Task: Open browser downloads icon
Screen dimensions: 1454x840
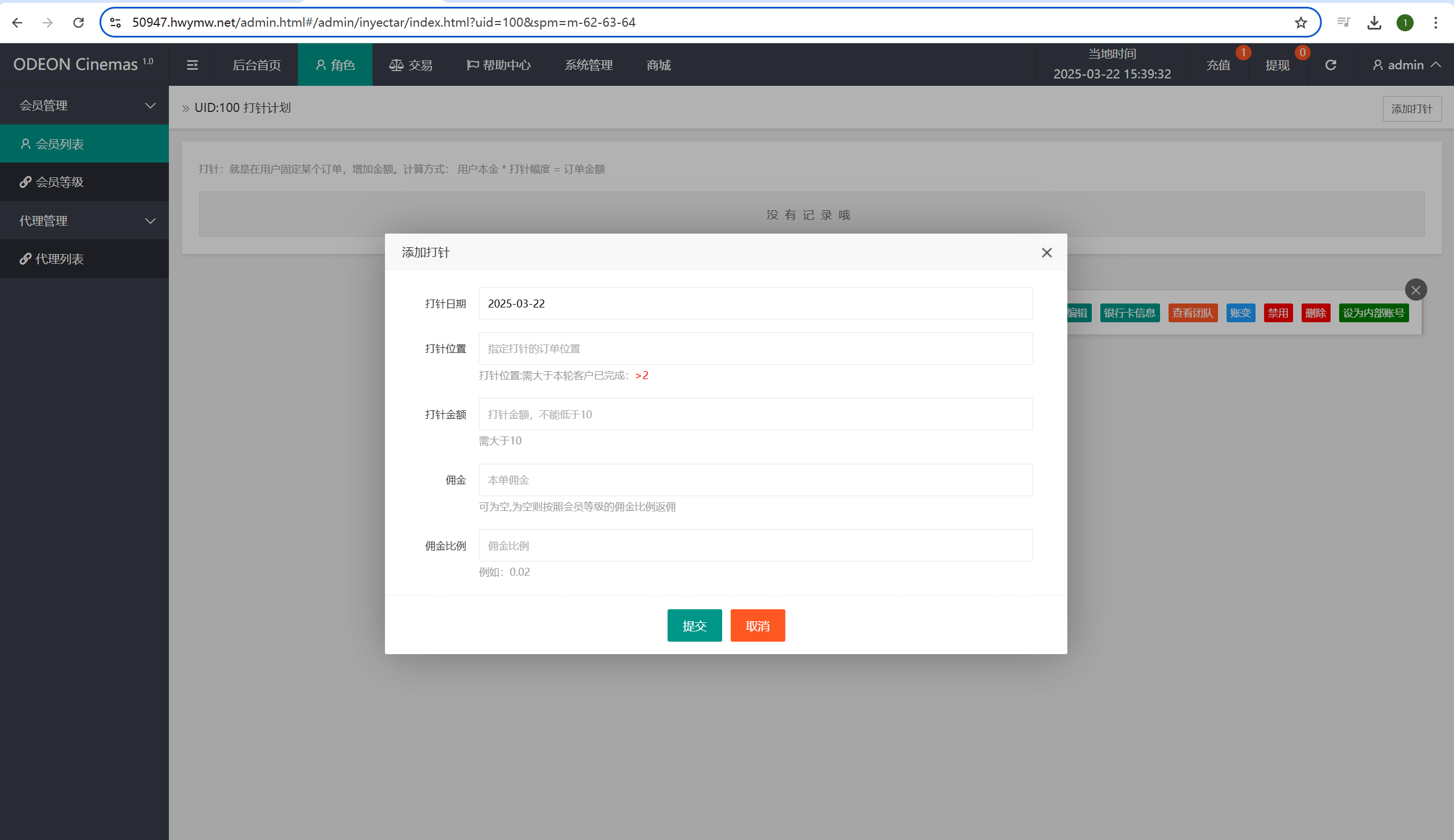Action: click(x=1374, y=23)
